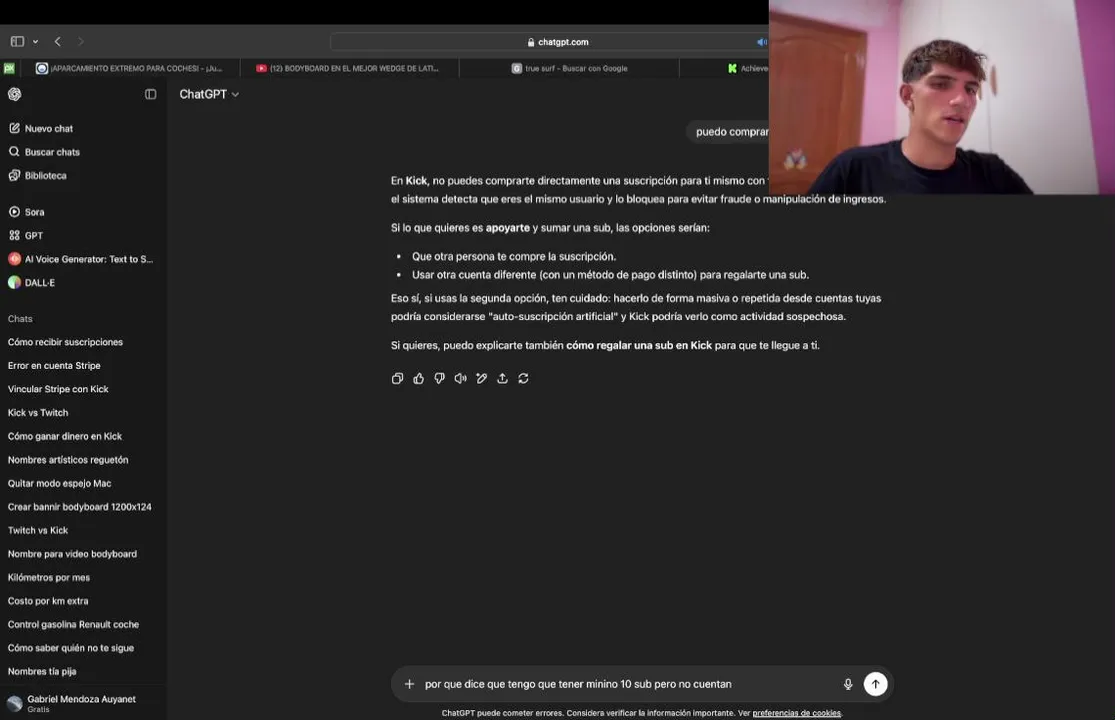Expand the ChatGPT model dropdown
Screen dimensions: 1115x720
(209, 94)
